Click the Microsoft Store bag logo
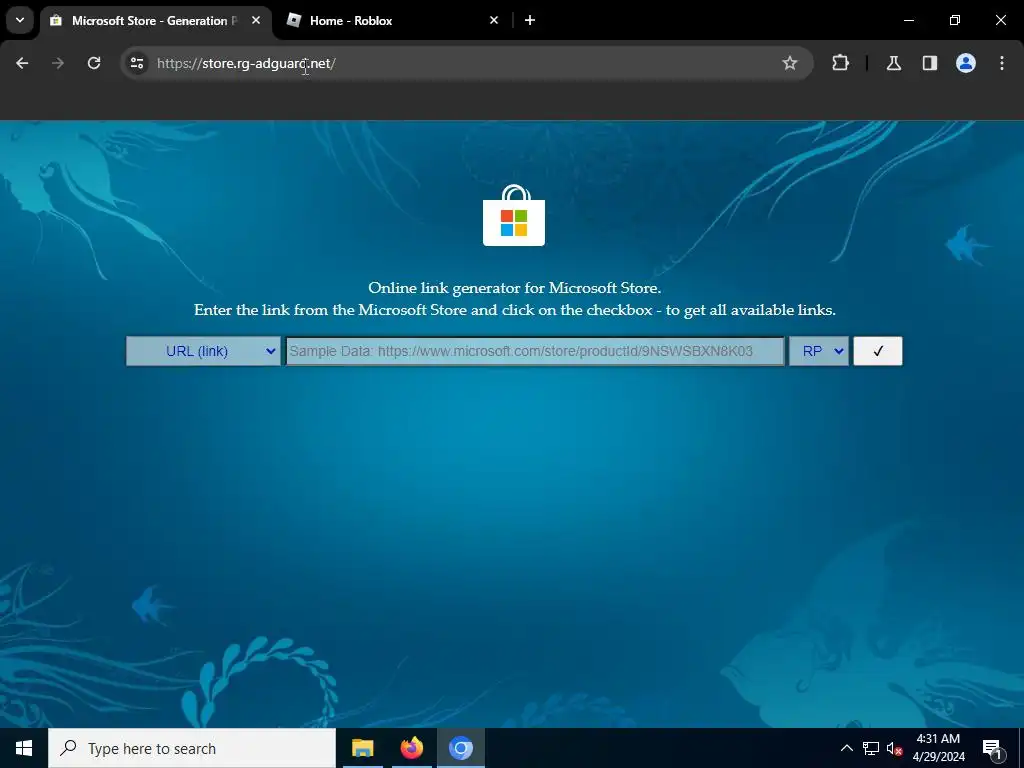 (x=514, y=216)
